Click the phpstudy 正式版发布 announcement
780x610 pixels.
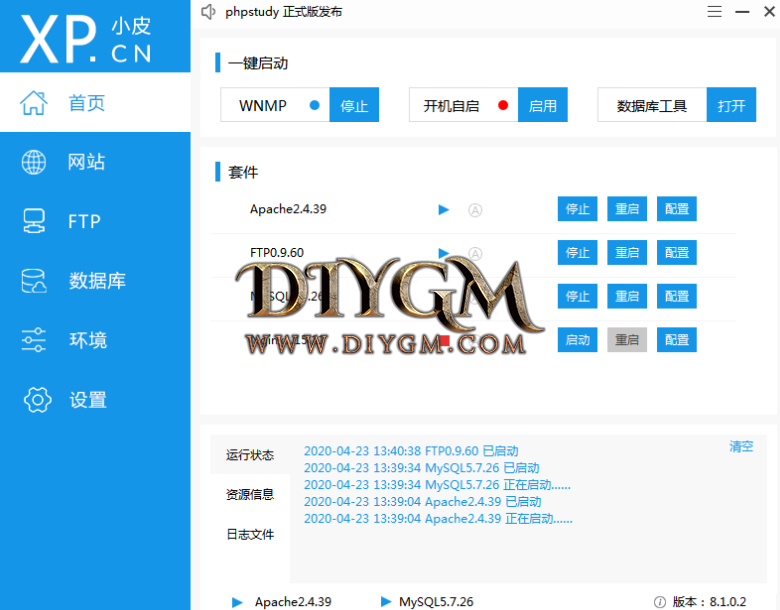[284, 12]
